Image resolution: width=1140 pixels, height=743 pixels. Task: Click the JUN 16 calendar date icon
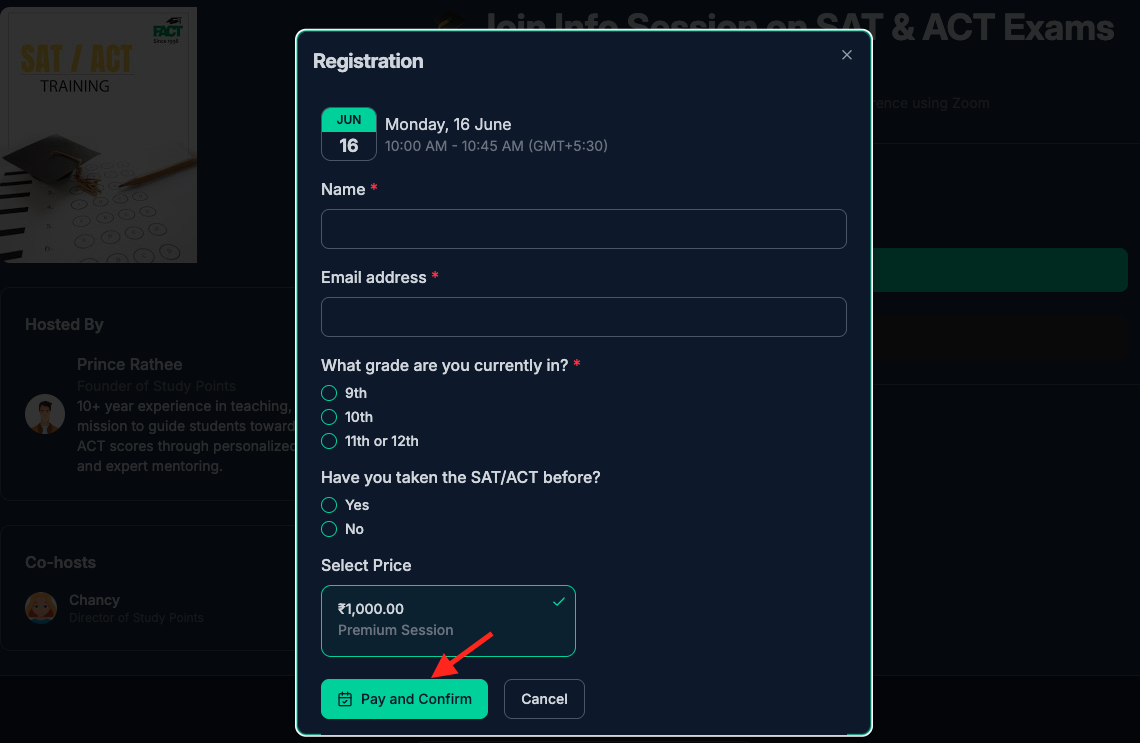tap(349, 134)
